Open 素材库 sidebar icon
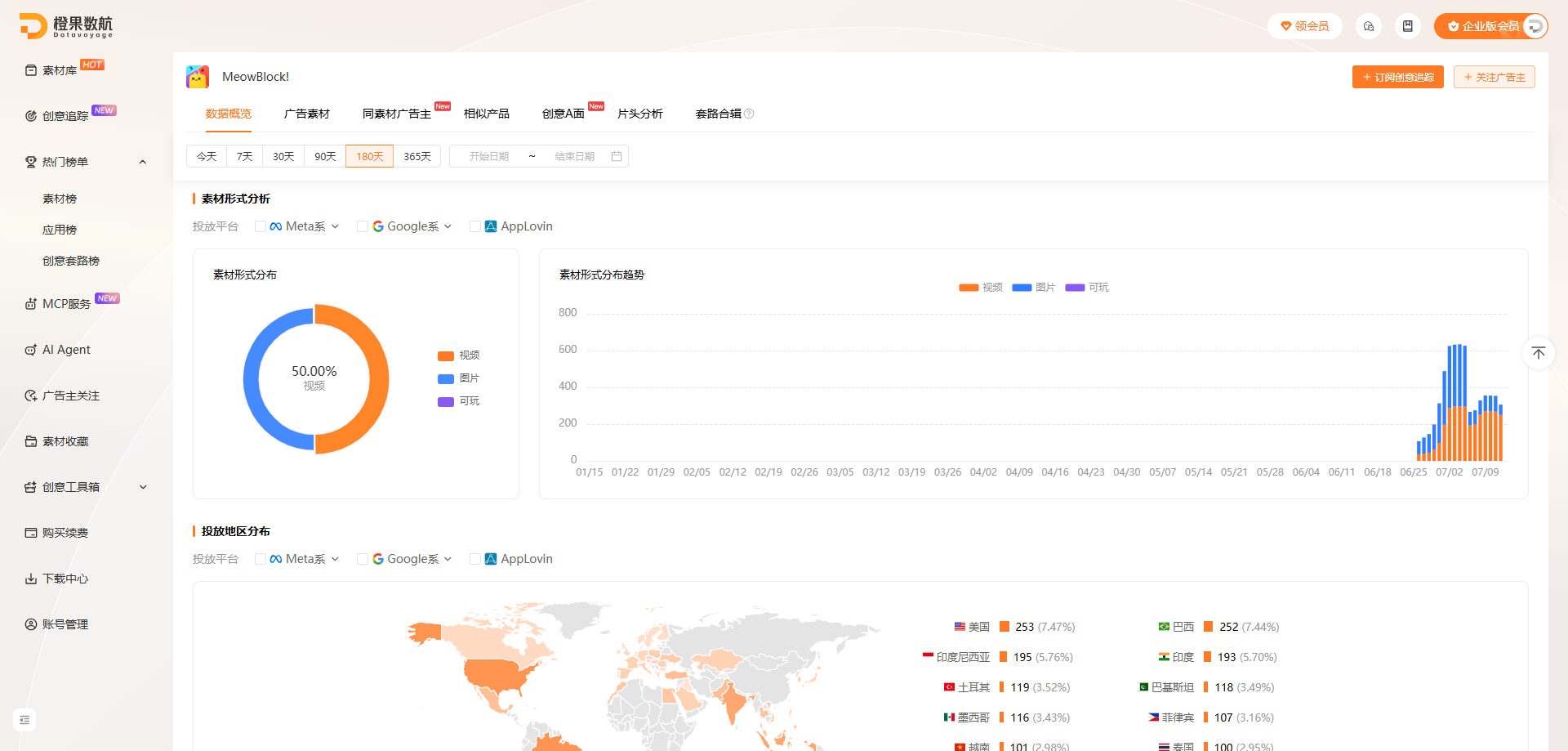 (31, 70)
